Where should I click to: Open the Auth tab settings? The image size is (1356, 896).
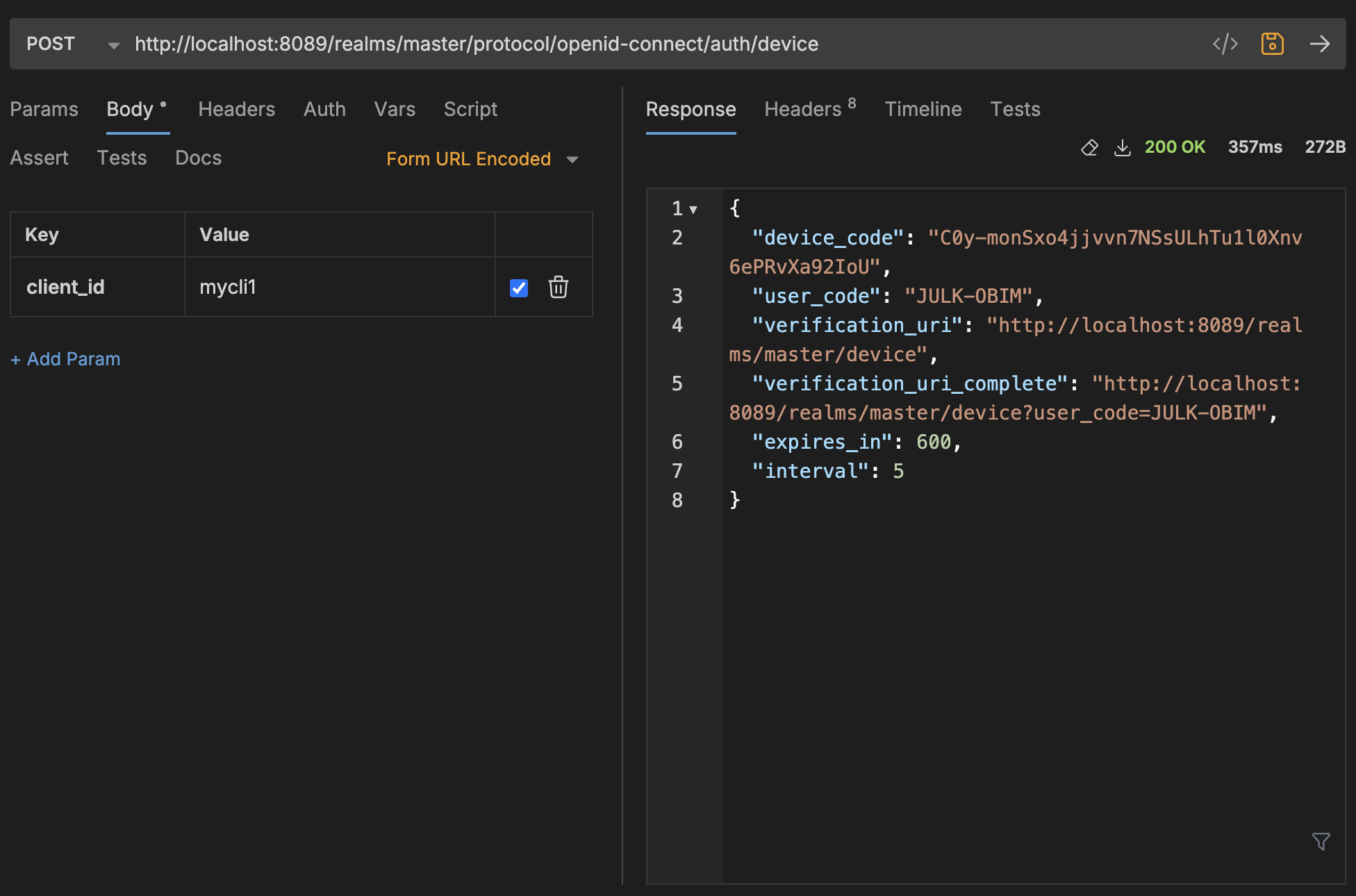coord(325,108)
